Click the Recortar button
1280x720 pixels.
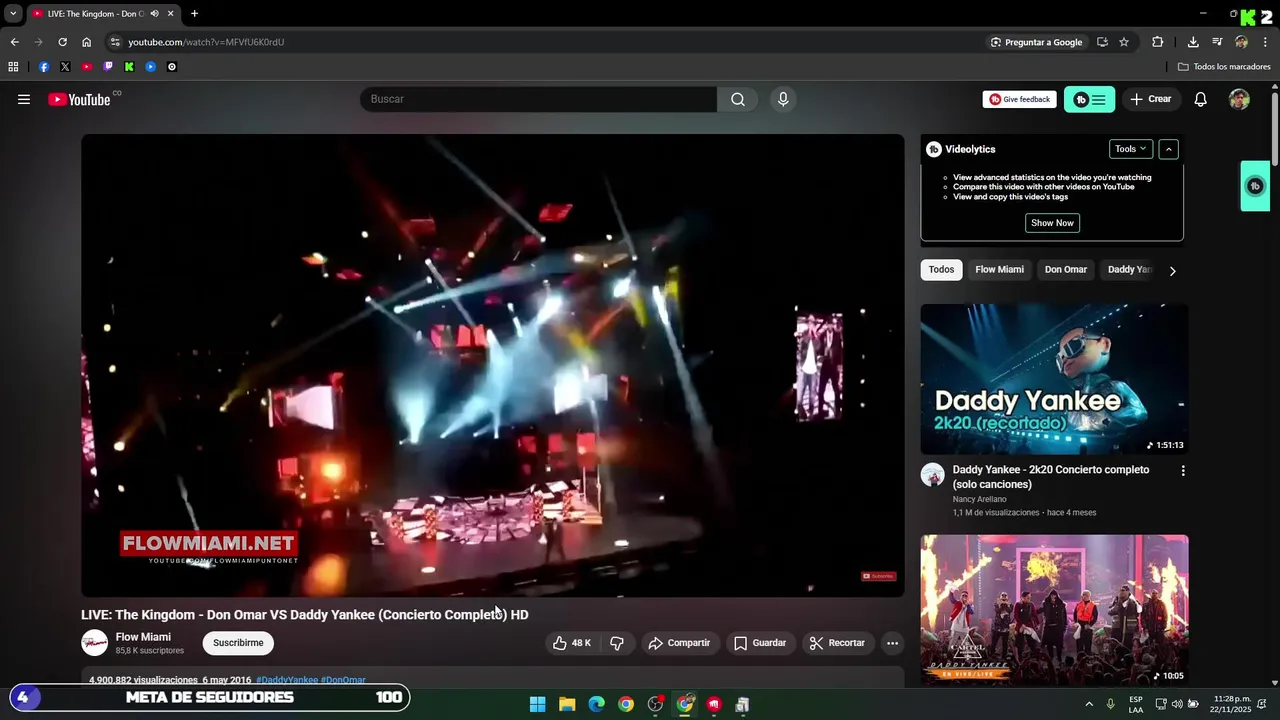click(837, 643)
